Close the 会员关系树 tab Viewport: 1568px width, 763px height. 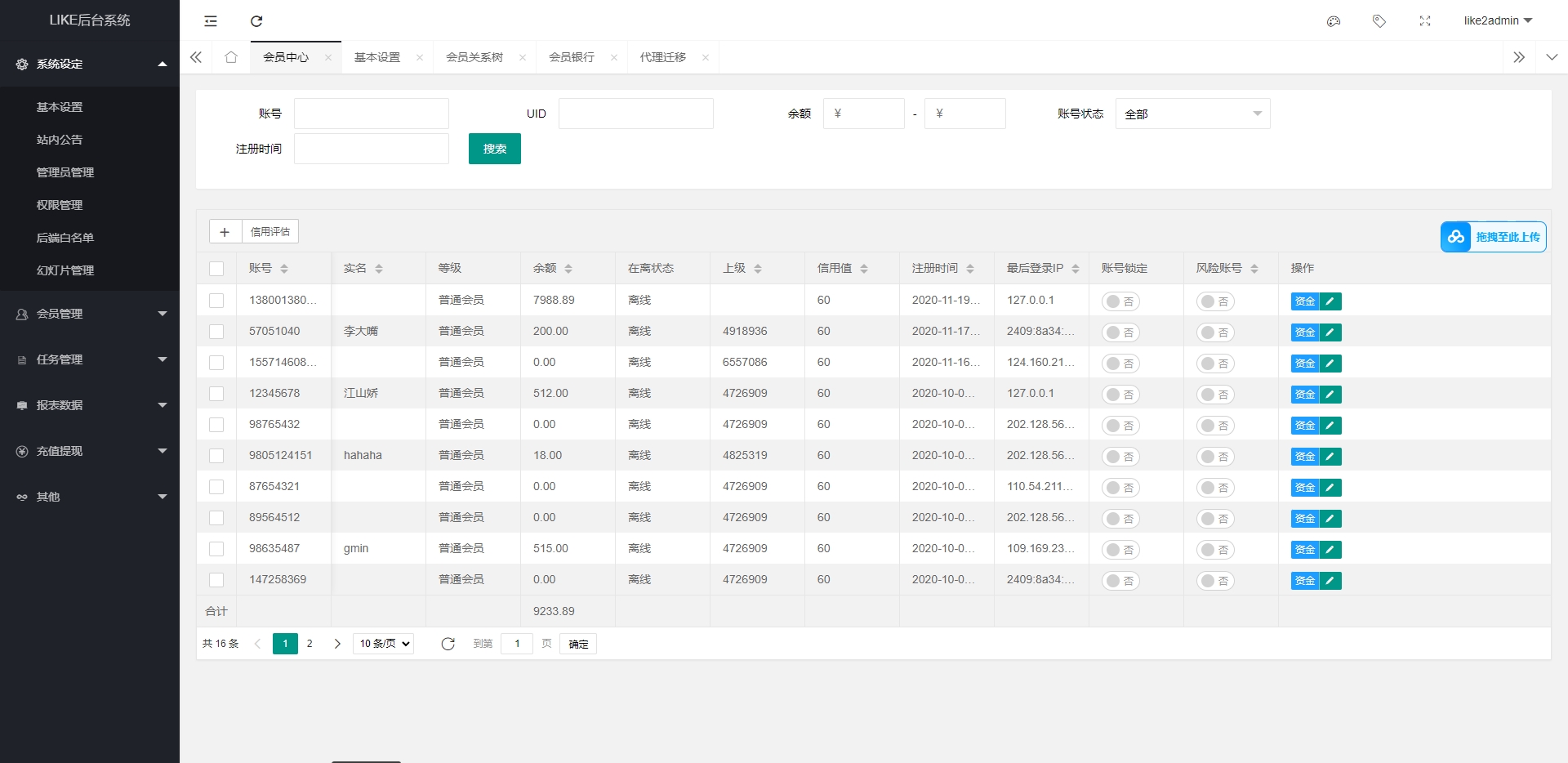[x=523, y=57]
